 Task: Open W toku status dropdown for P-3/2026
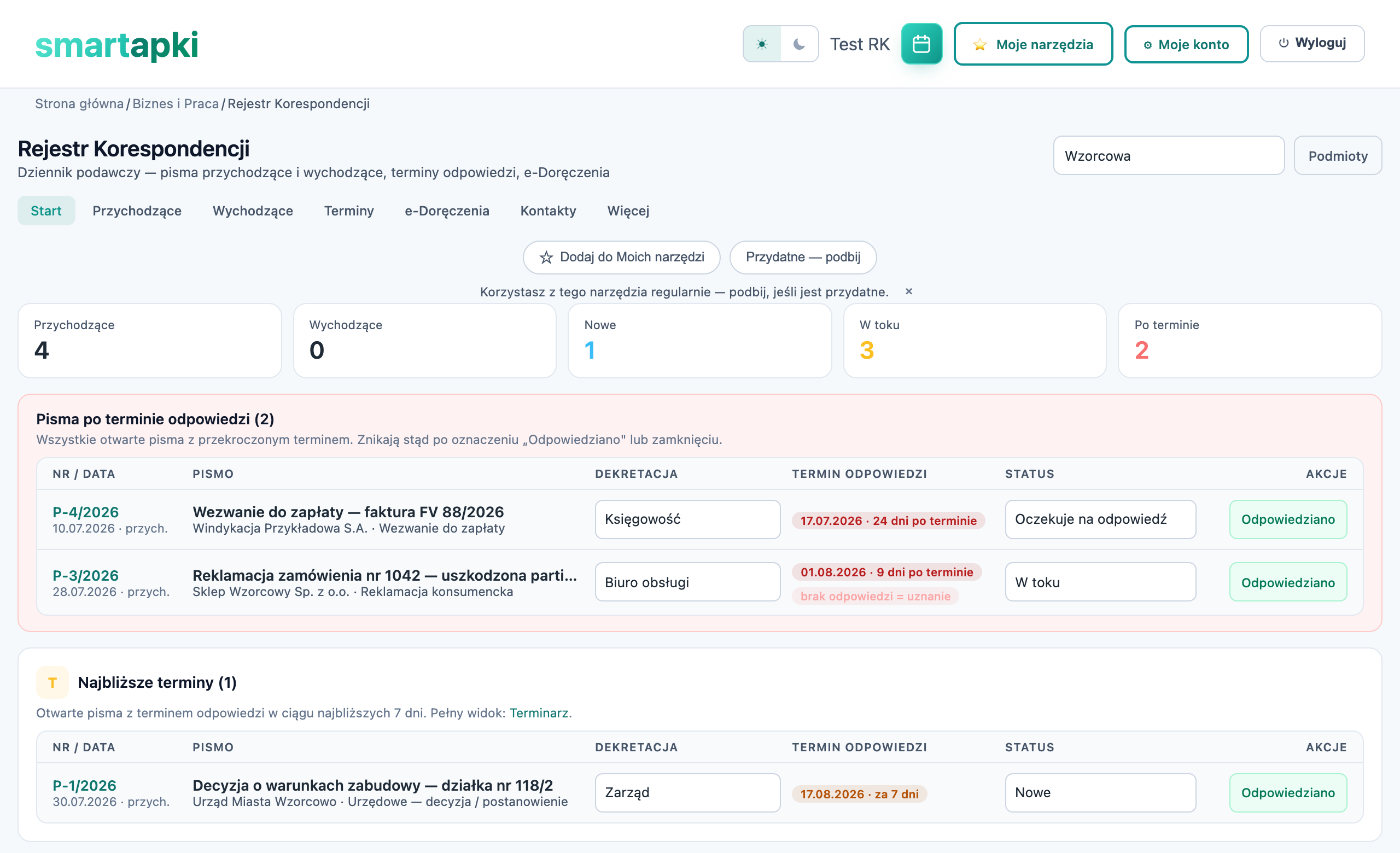(1100, 582)
